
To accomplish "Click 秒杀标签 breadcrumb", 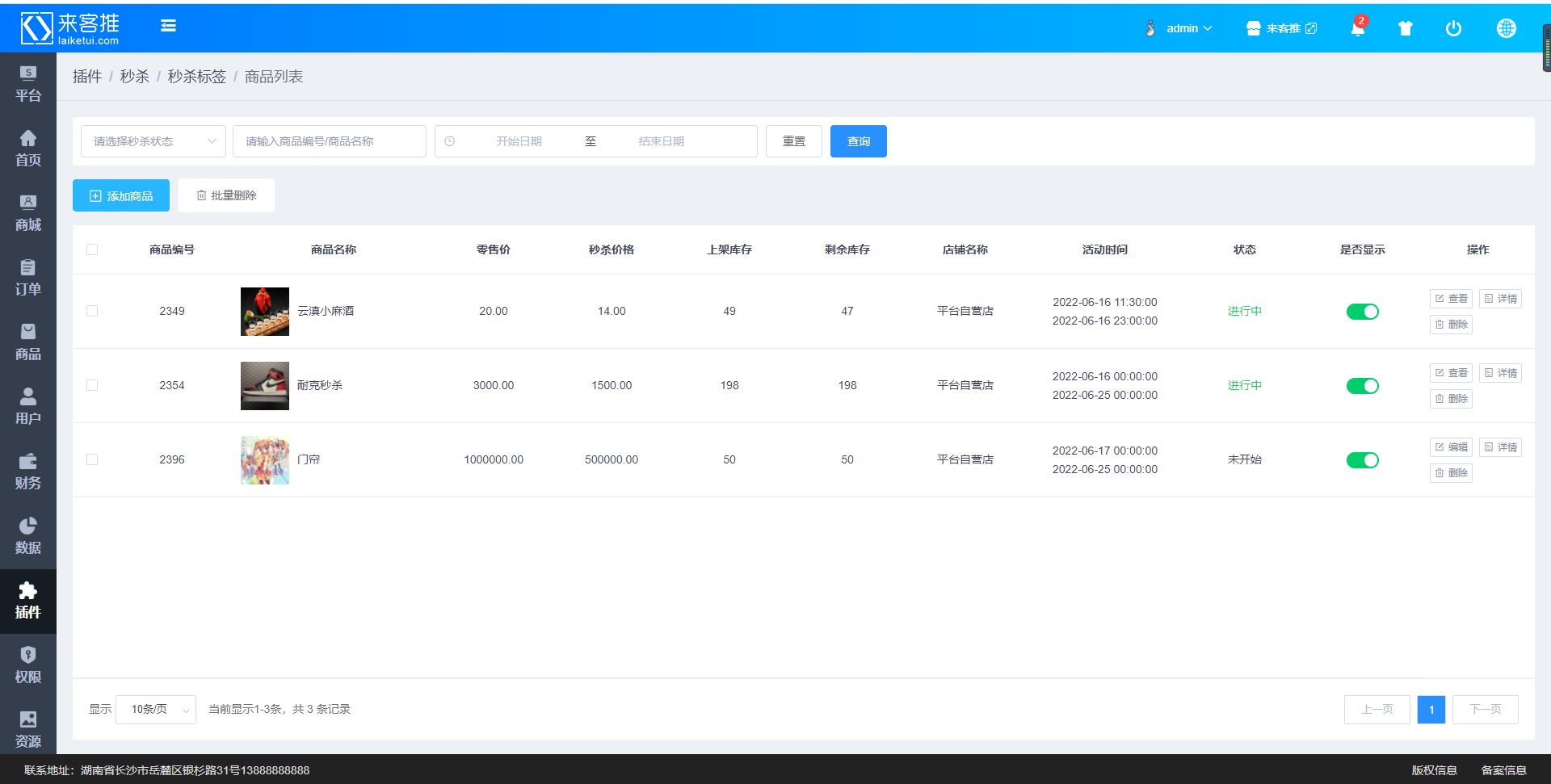I will point(197,77).
